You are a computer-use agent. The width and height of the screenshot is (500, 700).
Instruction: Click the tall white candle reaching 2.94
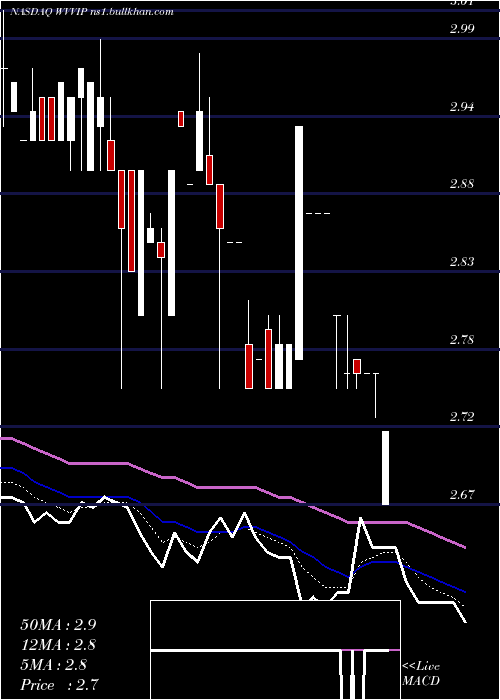pyautogui.click(x=299, y=243)
